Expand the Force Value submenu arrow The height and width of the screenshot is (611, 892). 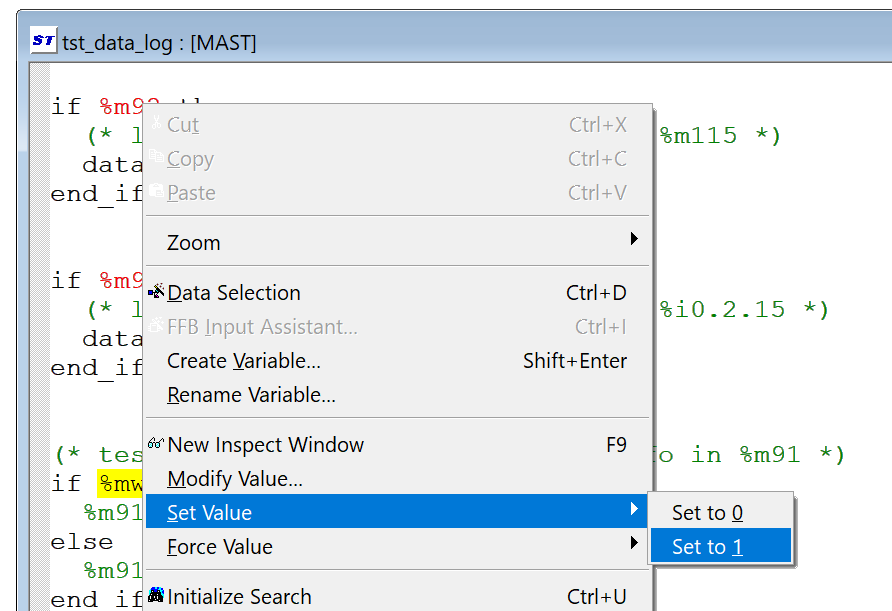(634, 543)
